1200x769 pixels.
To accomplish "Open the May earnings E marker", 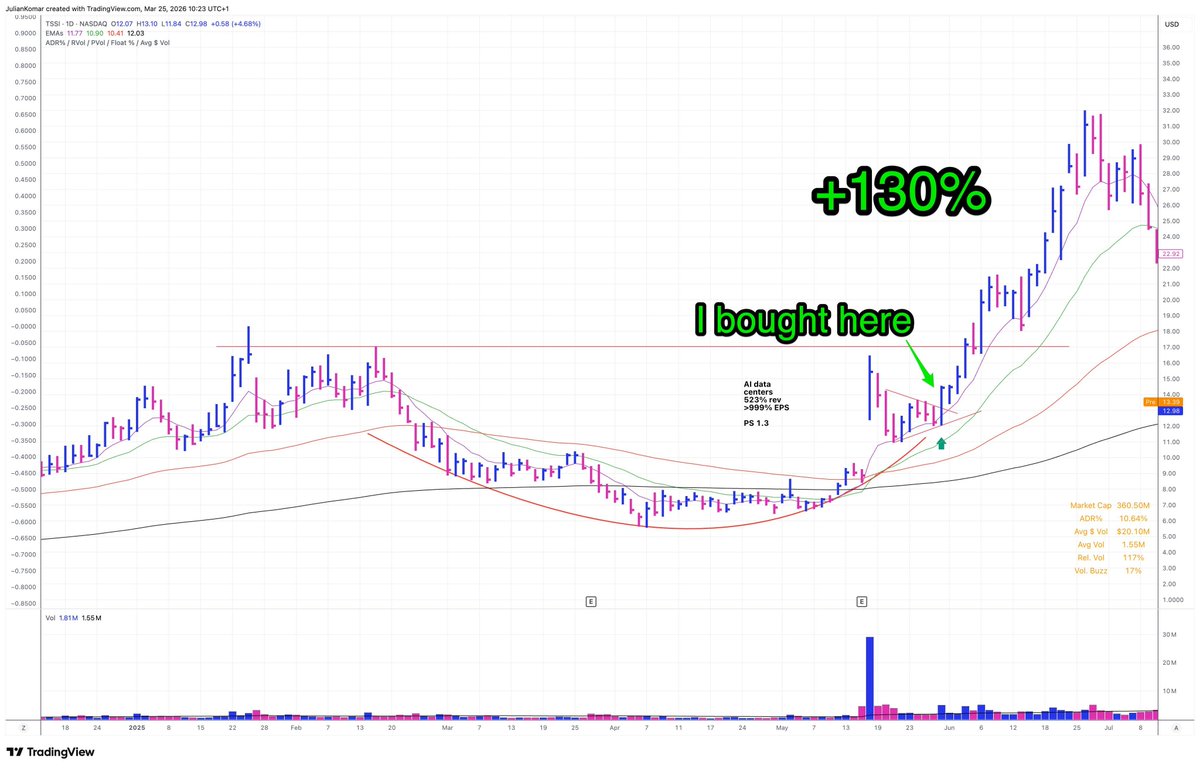I will [x=862, y=601].
